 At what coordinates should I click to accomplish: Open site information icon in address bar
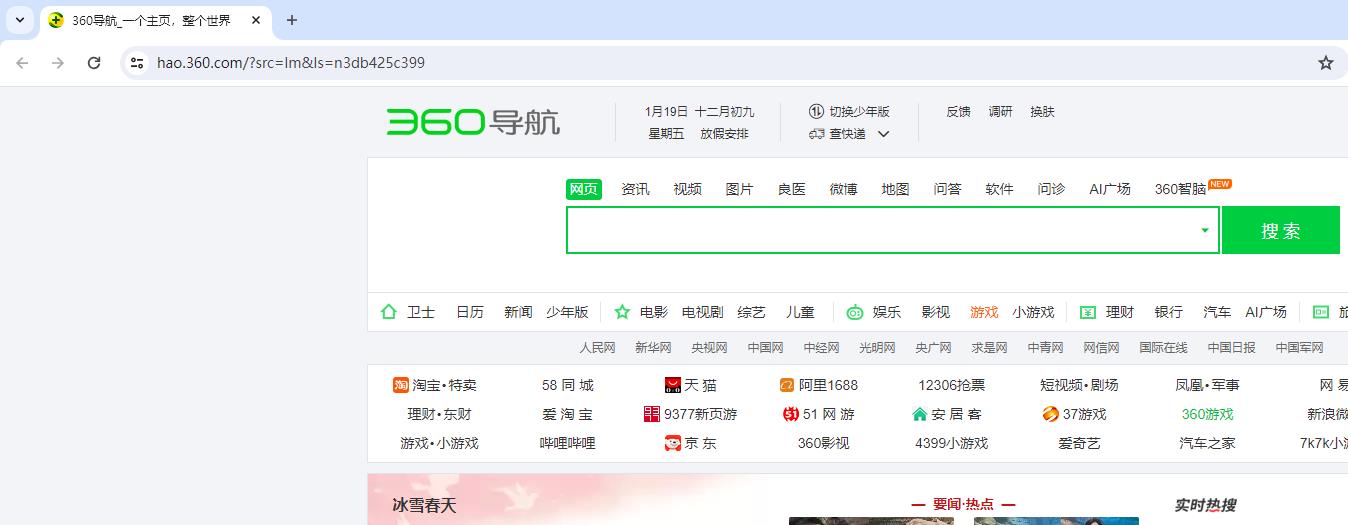click(138, 63)
